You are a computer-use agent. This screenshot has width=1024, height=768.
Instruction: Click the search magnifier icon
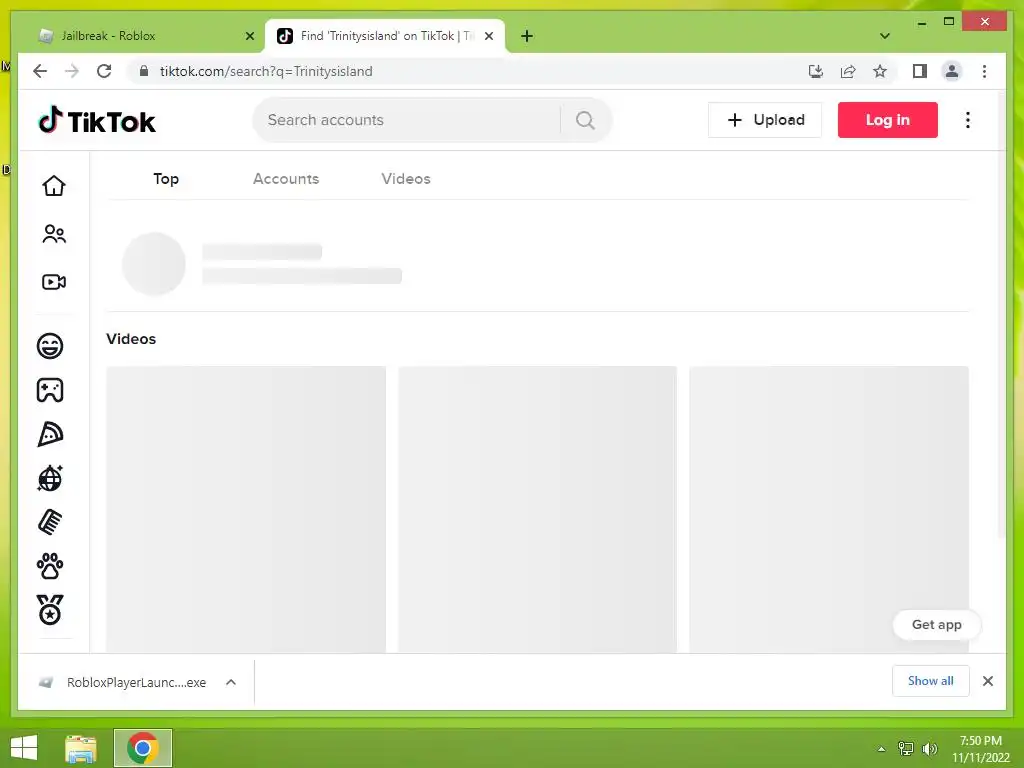(585, 120)
